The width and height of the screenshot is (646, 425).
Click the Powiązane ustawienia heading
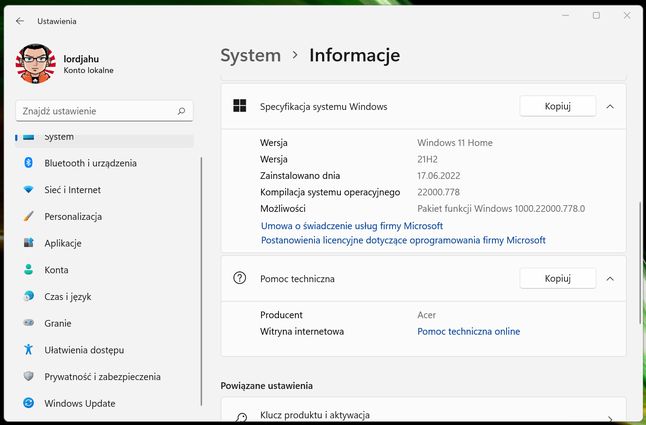[267, 386]
